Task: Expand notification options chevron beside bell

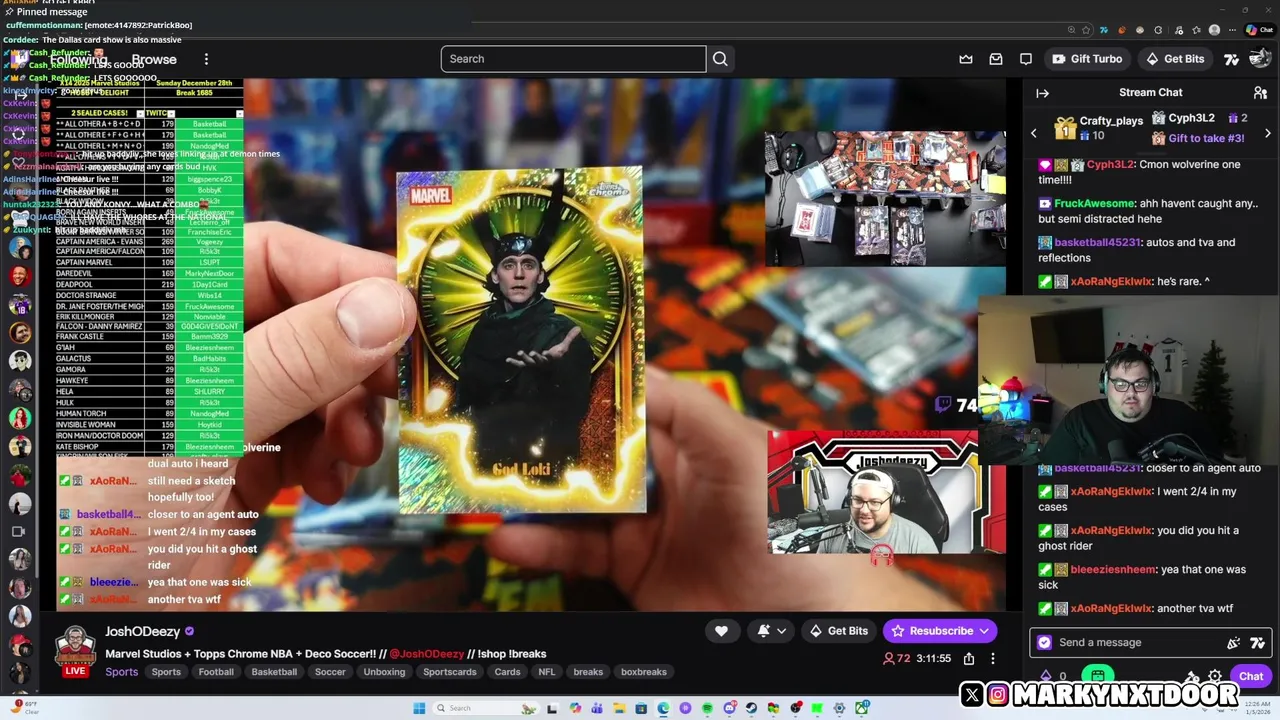Action: (782, 631)
